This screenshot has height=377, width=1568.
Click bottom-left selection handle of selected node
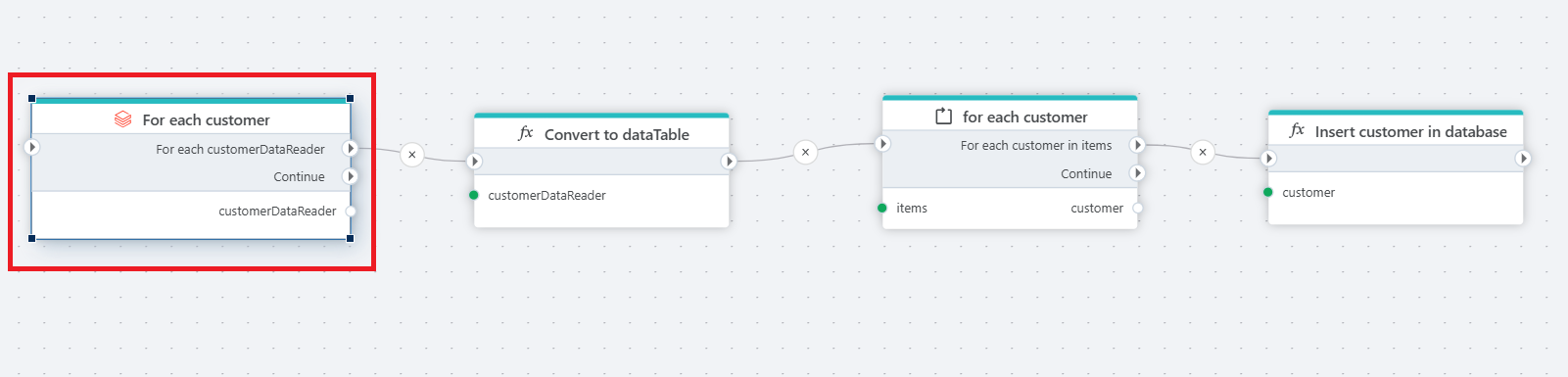(x=32, y=238)
